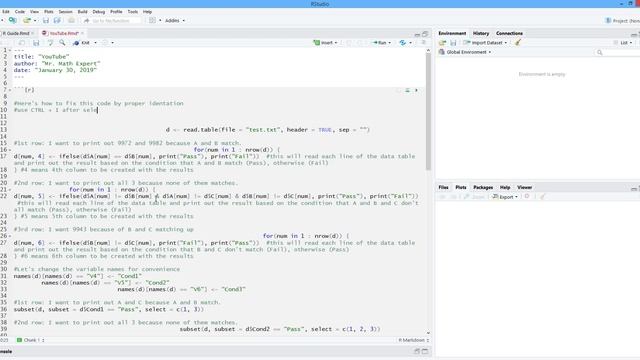This screenshot has height=360, width=640.
Task: Toggle document outline icon
Action: click(424, 43)
